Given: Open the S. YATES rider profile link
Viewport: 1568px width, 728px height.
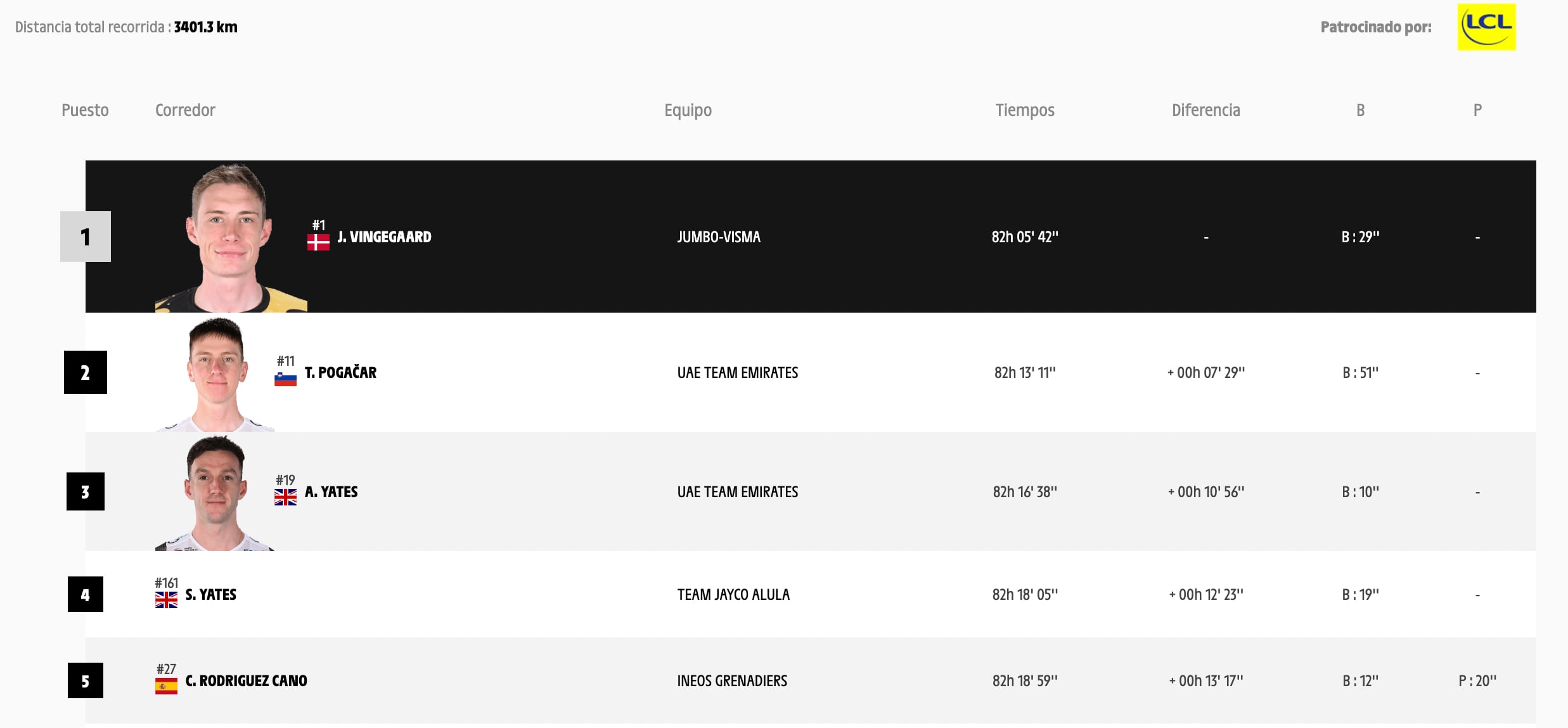Looking at the screenshot, I should [210, 595].
